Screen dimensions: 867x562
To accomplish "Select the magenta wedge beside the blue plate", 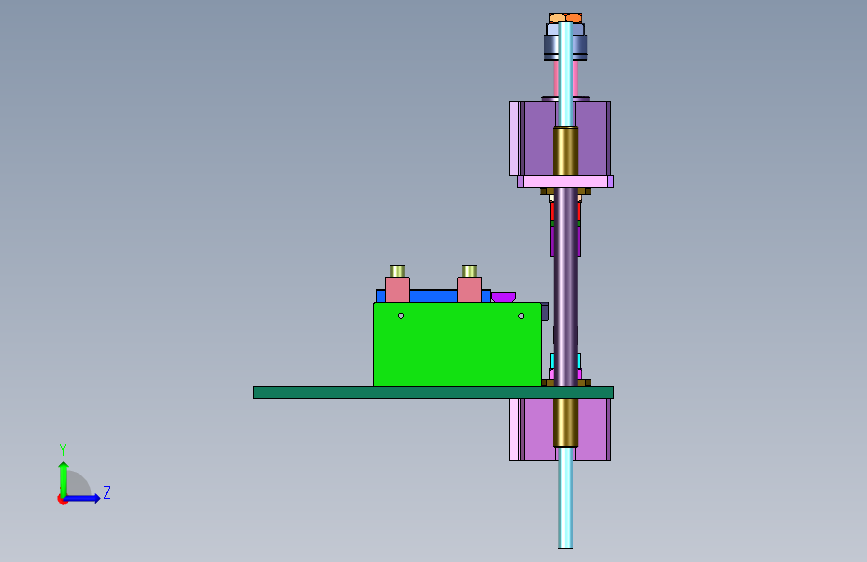I will click(503, 297).
